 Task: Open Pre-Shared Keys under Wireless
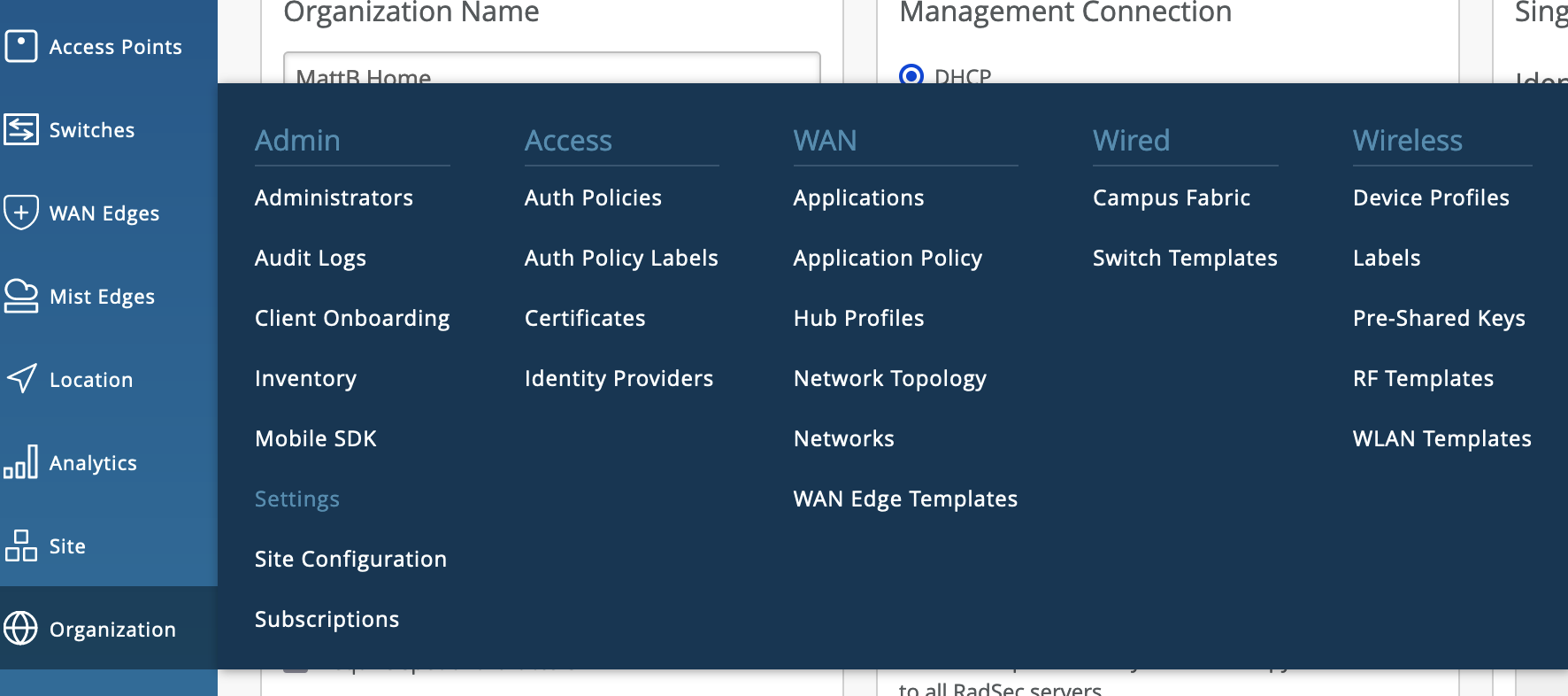[x=1439, y=318]
